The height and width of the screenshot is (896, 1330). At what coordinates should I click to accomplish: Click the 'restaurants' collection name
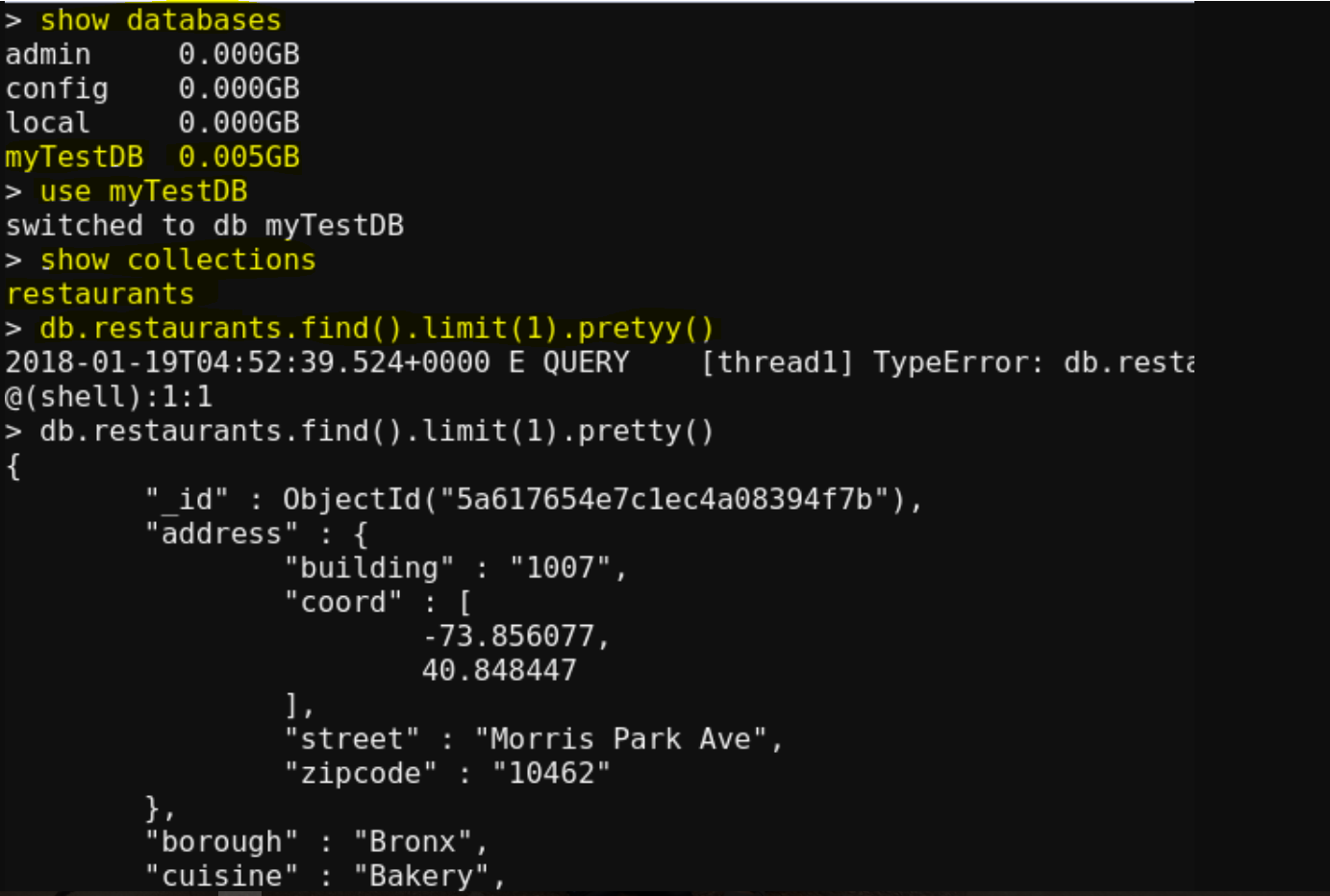(100, 294)
